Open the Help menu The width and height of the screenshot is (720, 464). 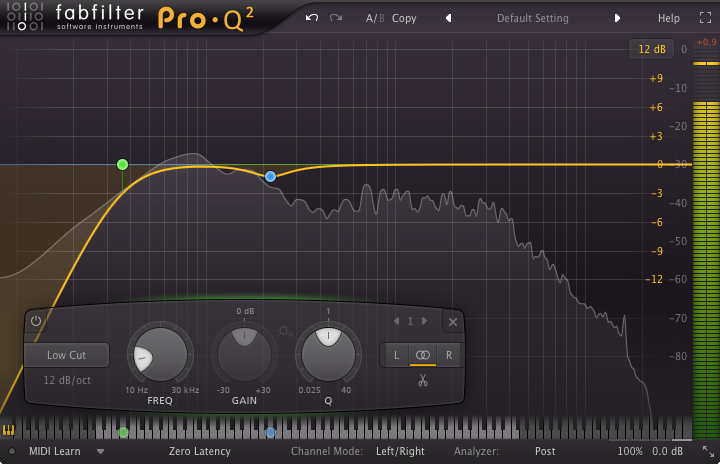pos(669,18)
